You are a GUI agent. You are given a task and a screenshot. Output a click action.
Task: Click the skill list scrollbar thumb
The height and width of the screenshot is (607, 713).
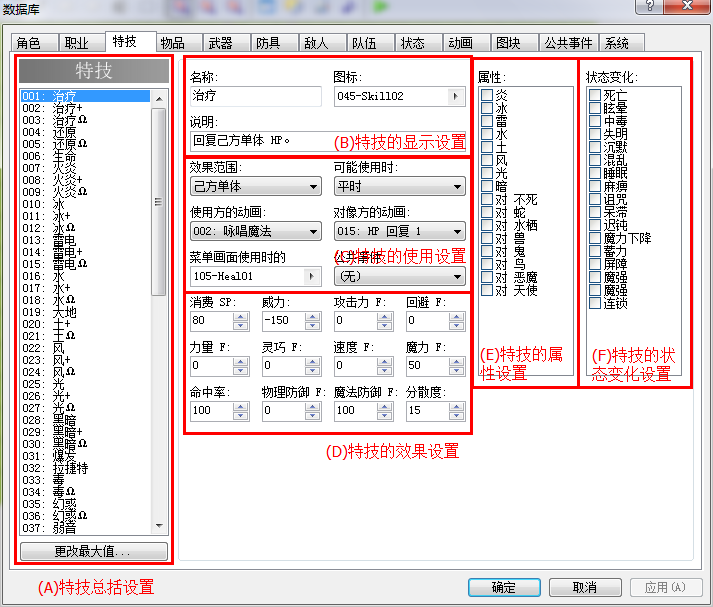(159, 202)
